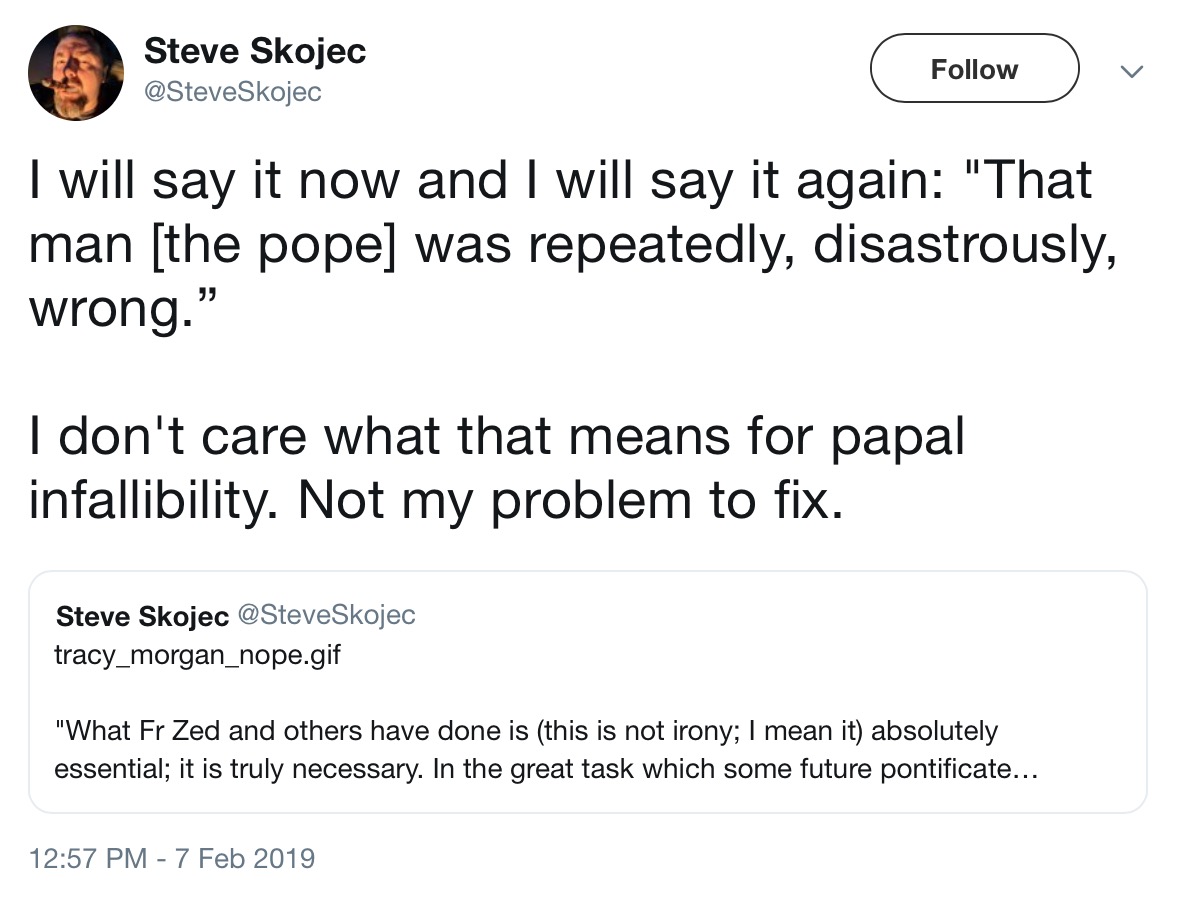Click the "Not my problem to fix." sentence

[570, 502]
